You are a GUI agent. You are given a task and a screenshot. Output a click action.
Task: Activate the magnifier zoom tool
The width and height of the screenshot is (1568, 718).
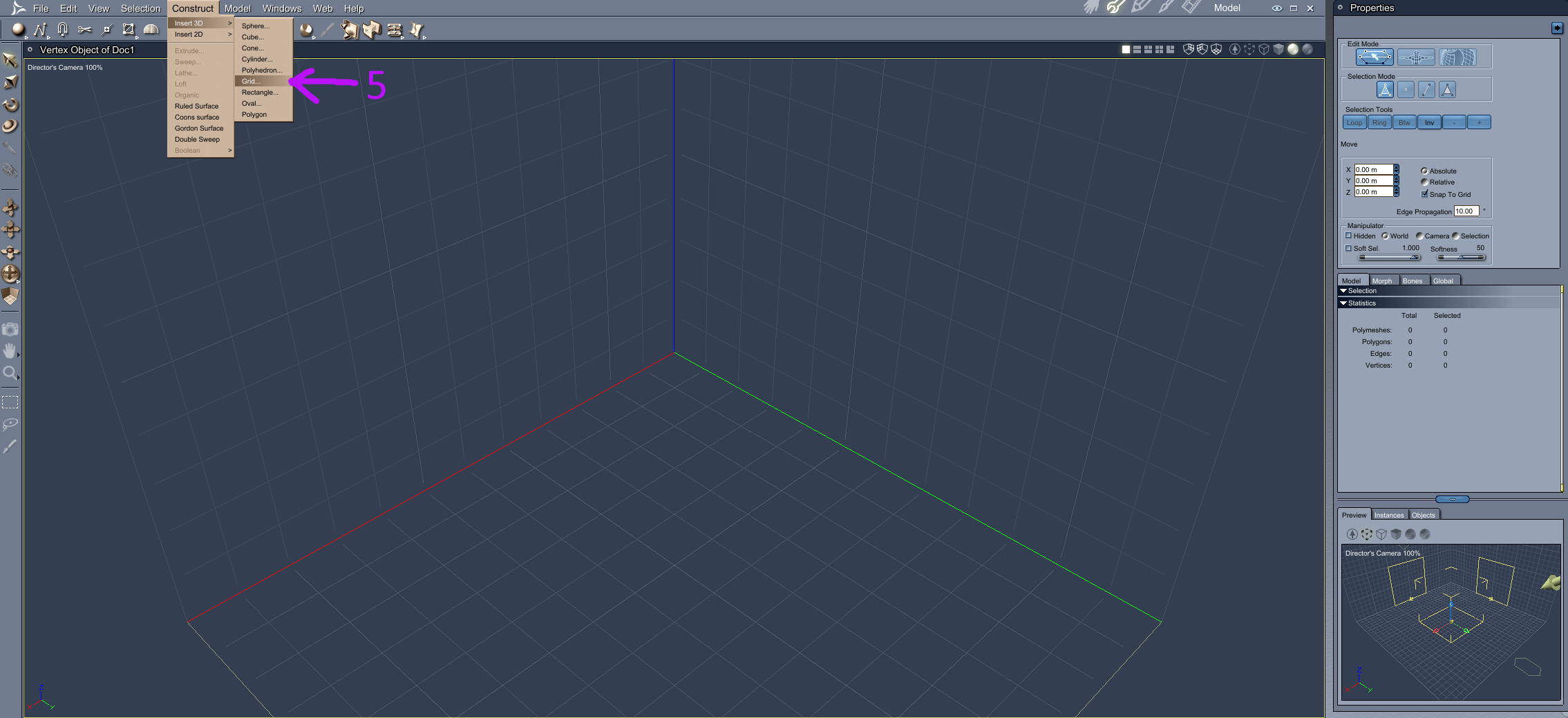tap(10, 373)
